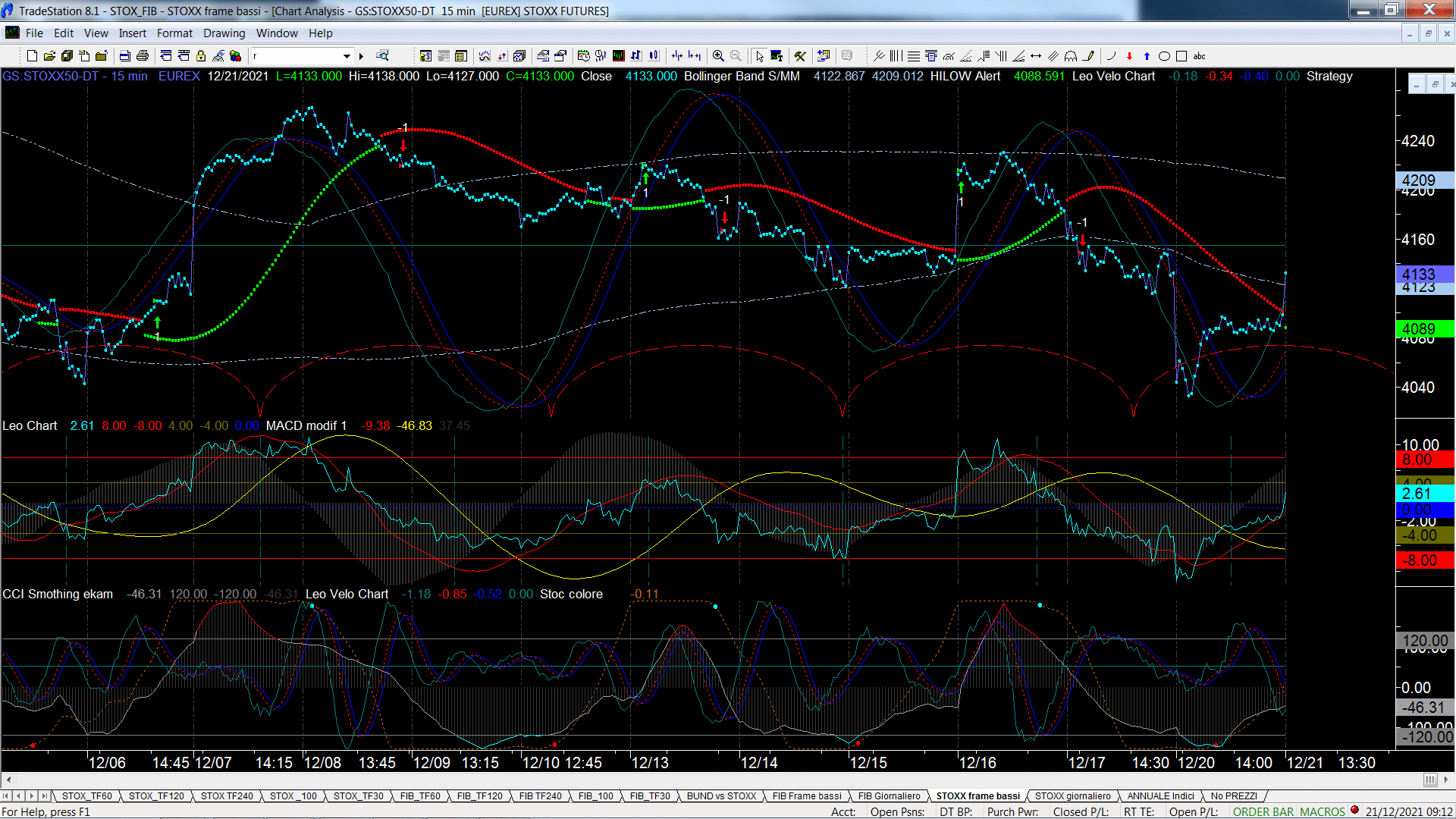Switch to the FIB Giornaliero tab
The image size is (1456, 819).
(x=889, y=795)
